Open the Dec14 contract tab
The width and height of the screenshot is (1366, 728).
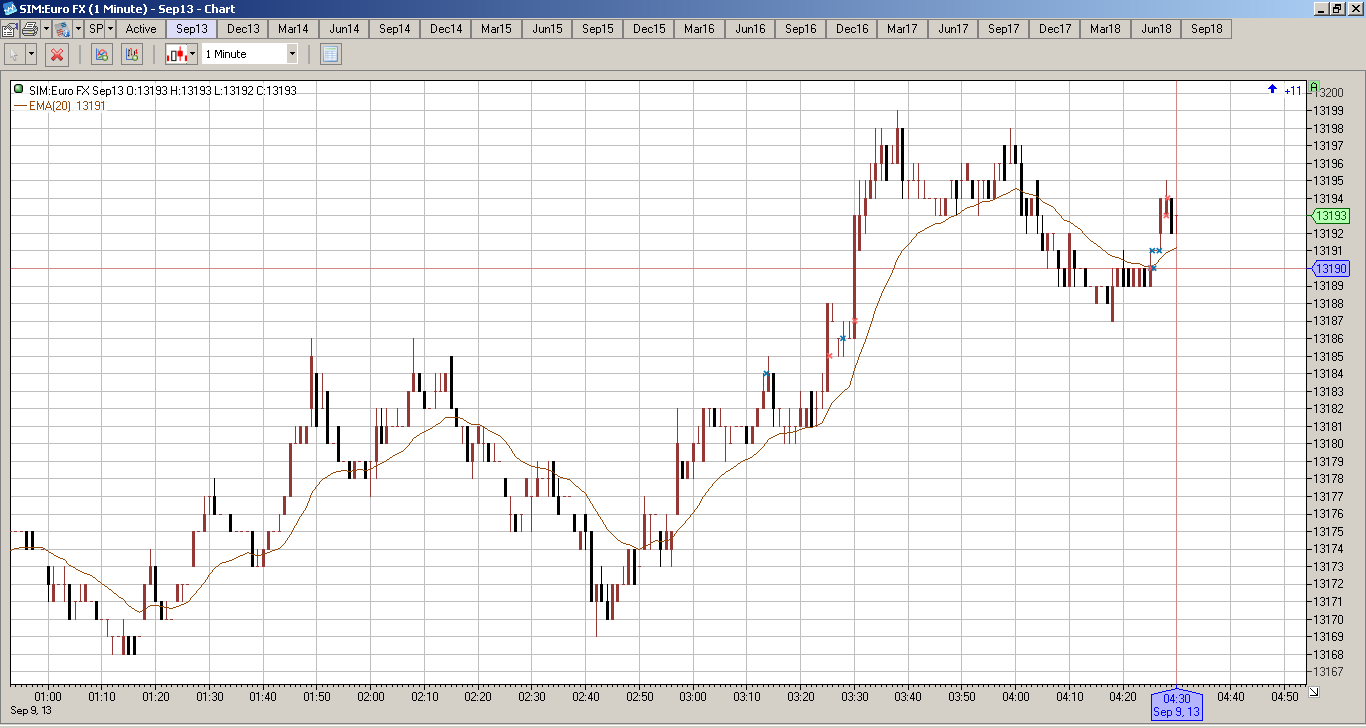pos(446,29)
